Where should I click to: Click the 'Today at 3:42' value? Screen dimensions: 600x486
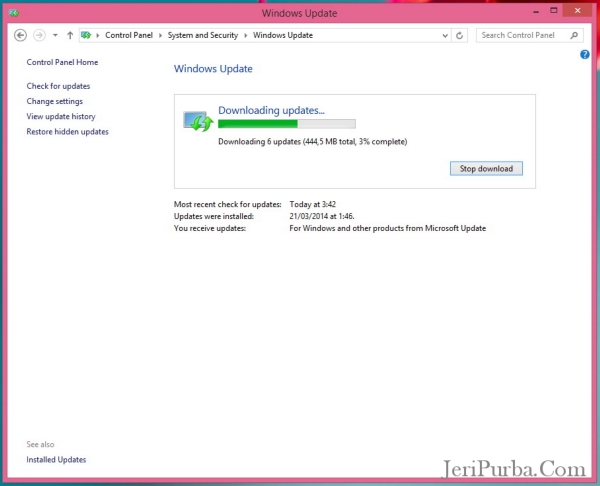click(x=313, y=204)
